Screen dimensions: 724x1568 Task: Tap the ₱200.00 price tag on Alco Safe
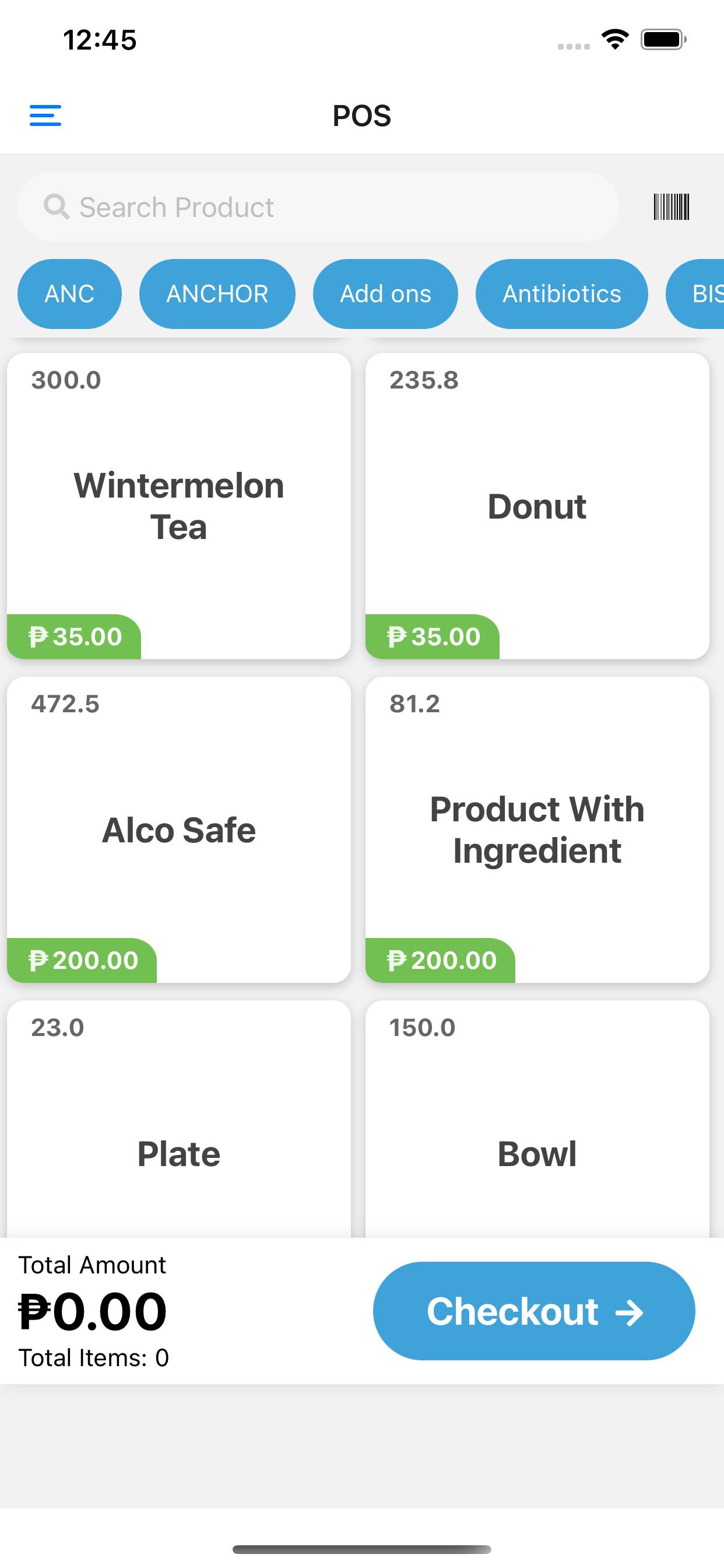click(x=82, y=961)
